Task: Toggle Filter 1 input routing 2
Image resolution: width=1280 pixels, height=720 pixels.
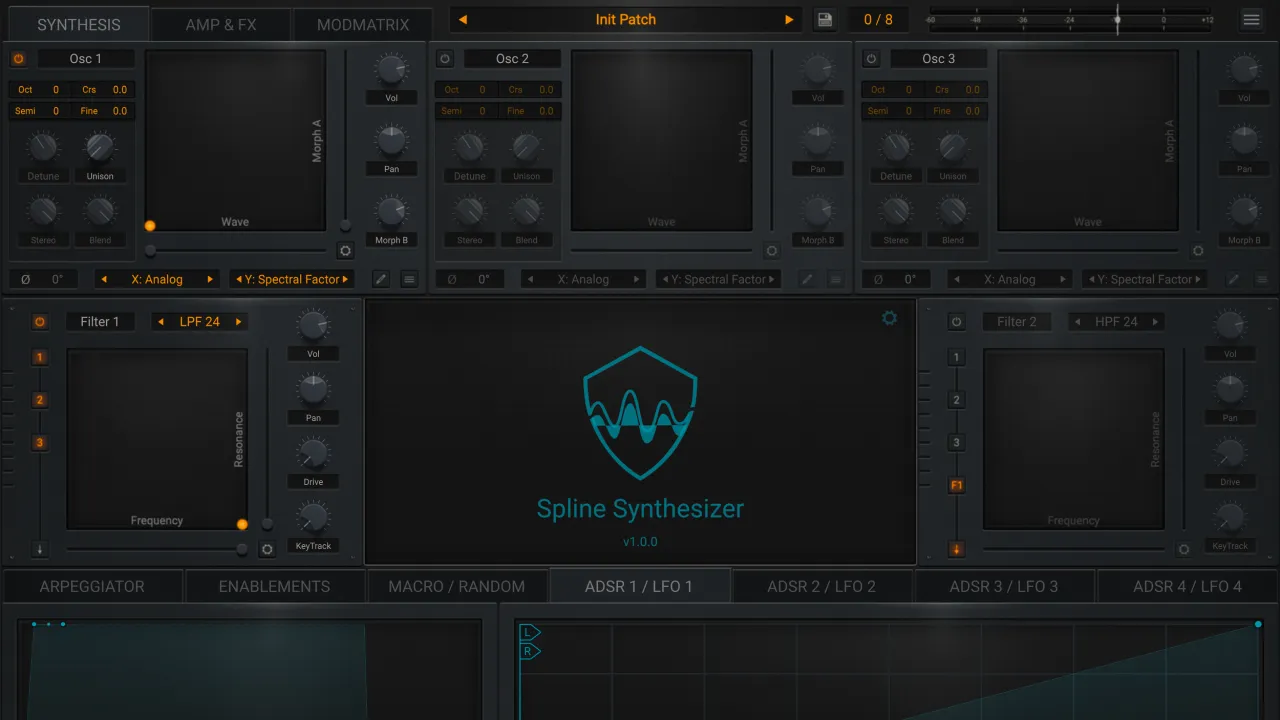Action: (40, 400)
